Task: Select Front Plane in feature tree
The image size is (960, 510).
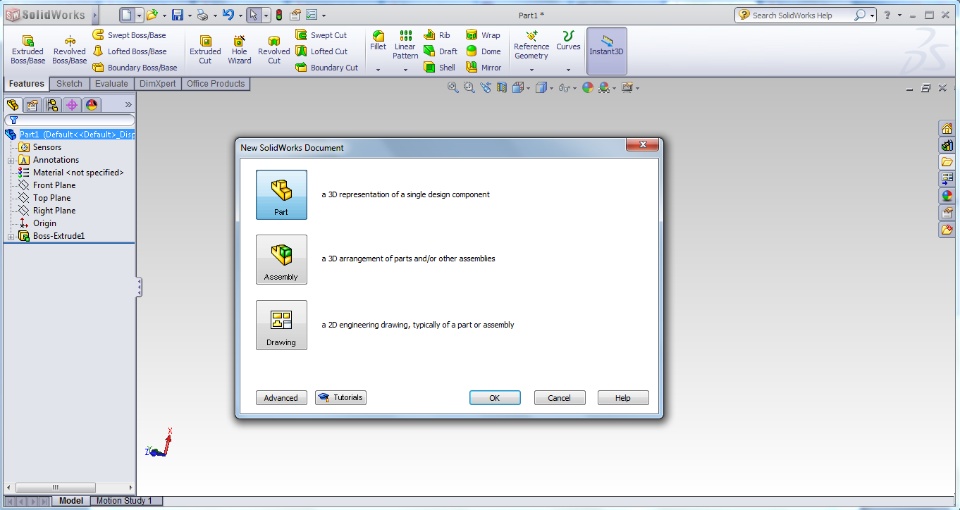Action: [x=54, y=186]
